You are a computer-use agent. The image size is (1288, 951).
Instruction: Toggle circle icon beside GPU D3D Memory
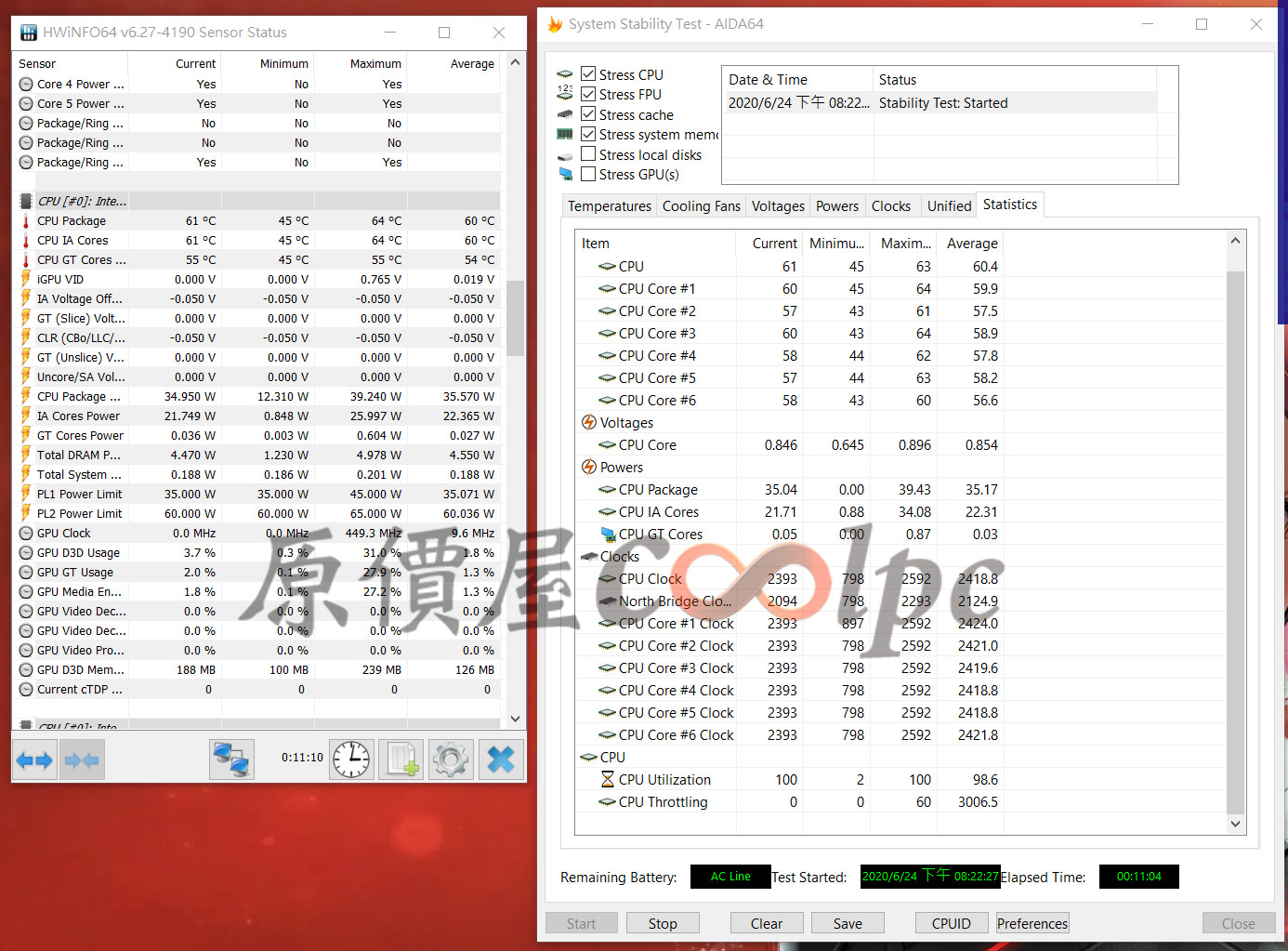pyautogui.click(x=26, y=670)
